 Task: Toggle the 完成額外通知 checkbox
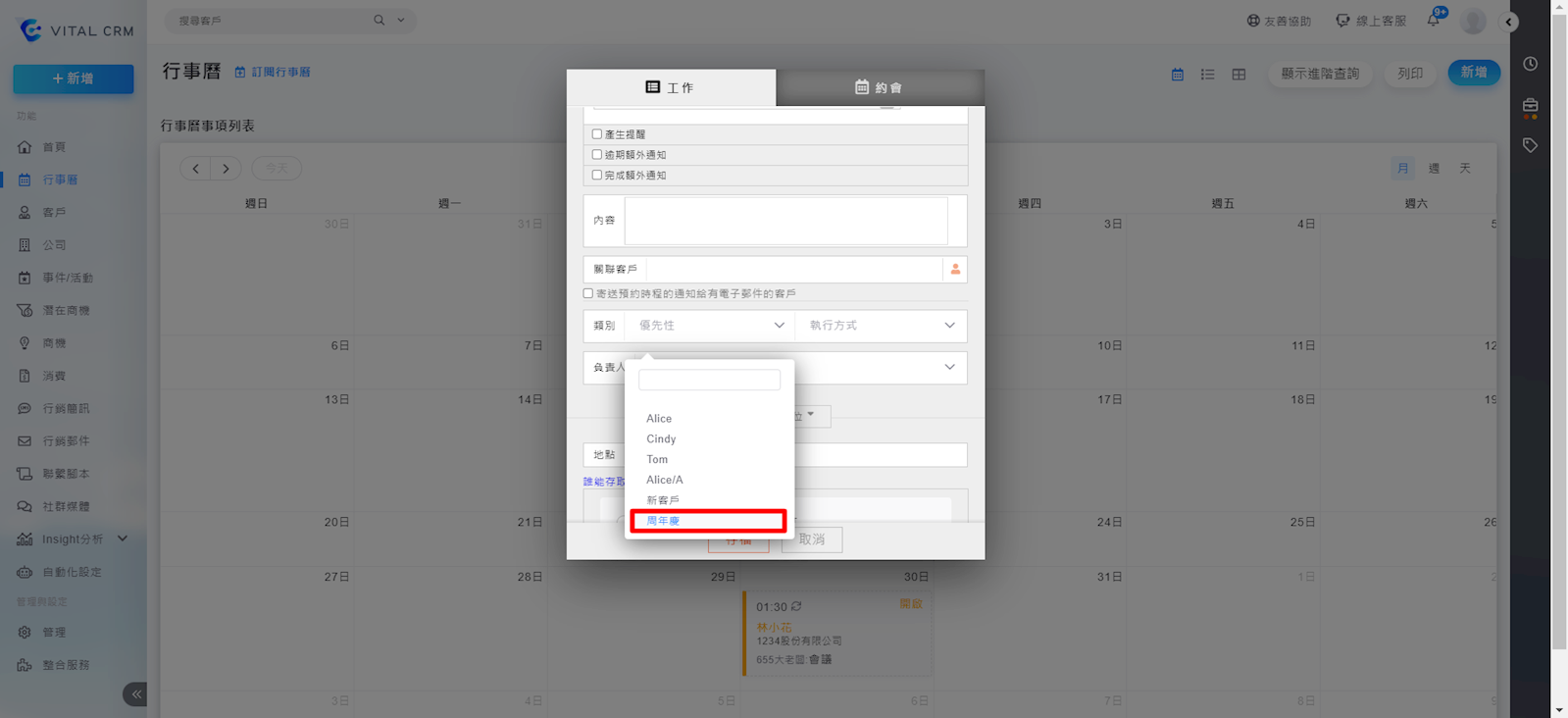click(596, 176)
